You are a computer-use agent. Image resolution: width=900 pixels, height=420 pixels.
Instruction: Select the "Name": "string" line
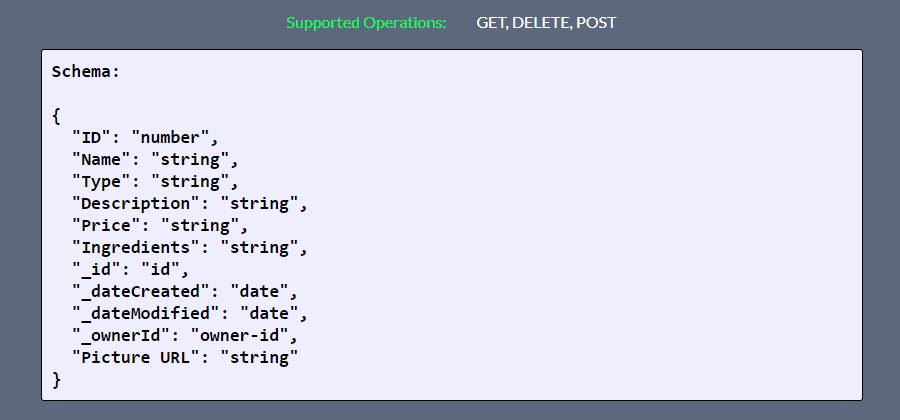155,160
